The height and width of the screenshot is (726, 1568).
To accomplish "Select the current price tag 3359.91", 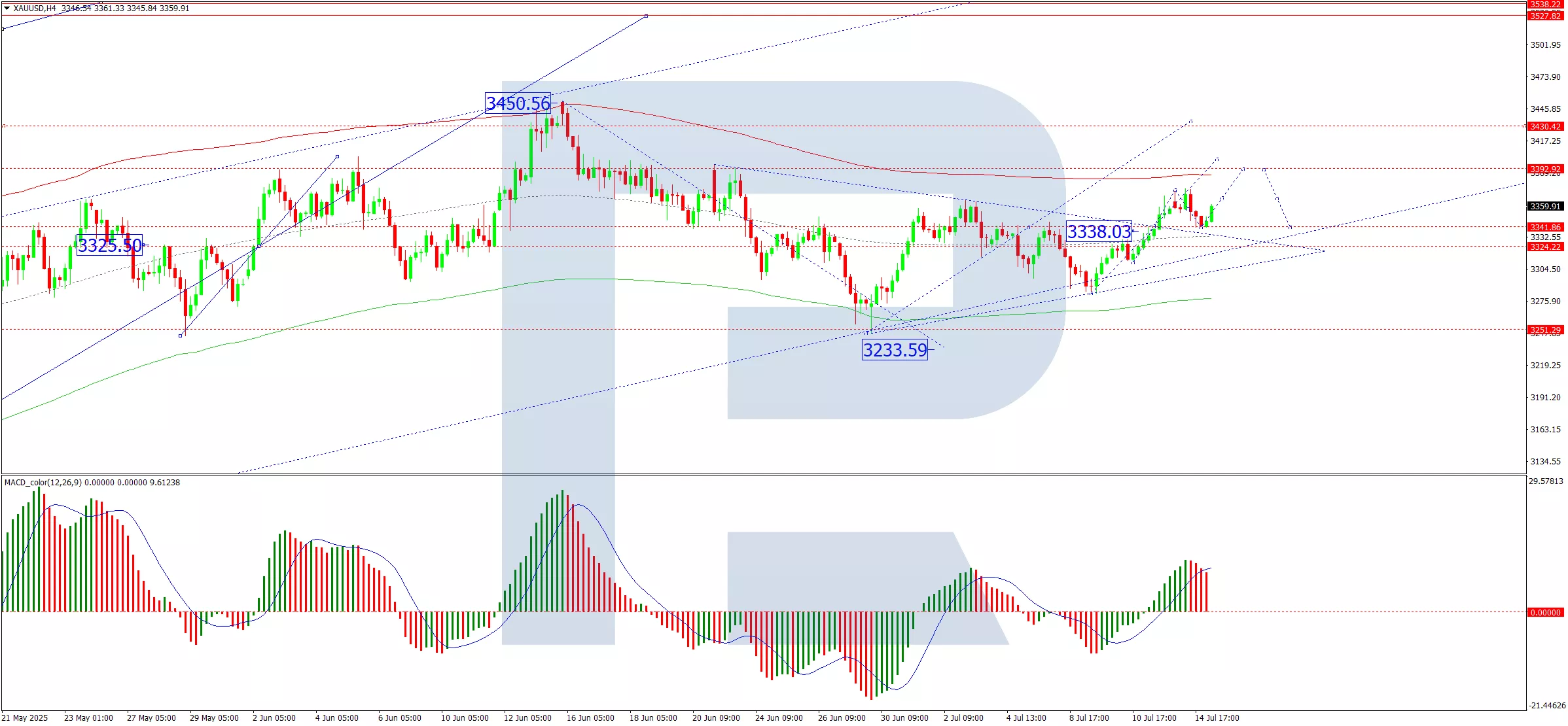I will [x=1545, y=207].
